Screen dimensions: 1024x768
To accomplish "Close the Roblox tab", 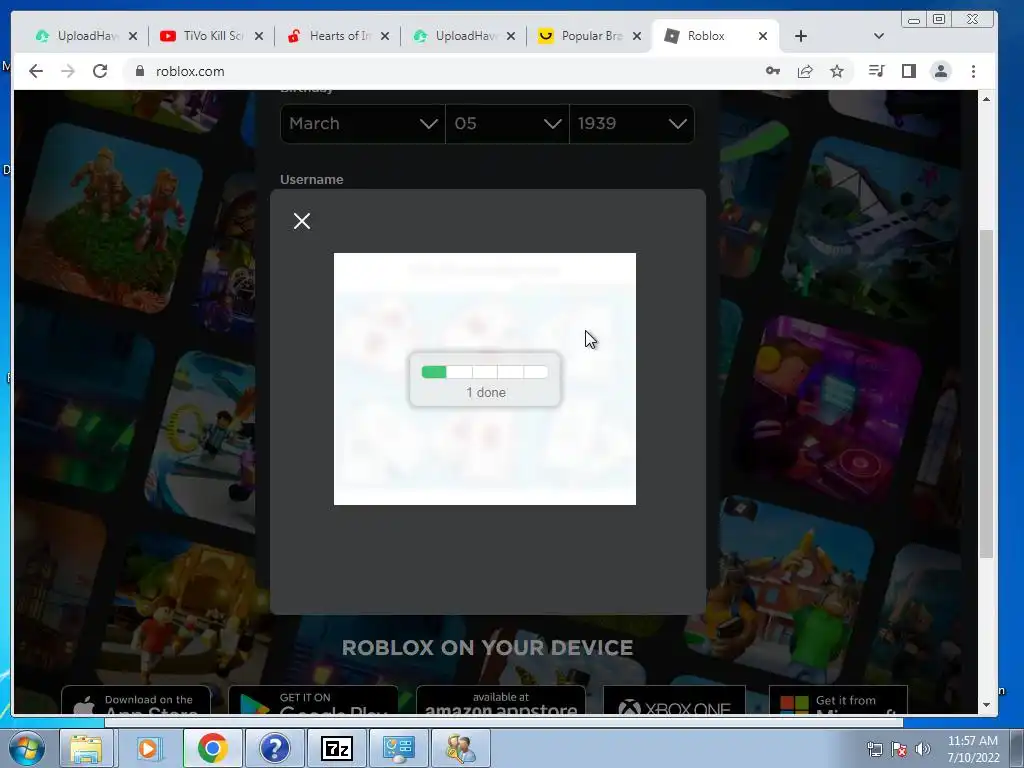I will pyautogui.click(x=763, y=36).
